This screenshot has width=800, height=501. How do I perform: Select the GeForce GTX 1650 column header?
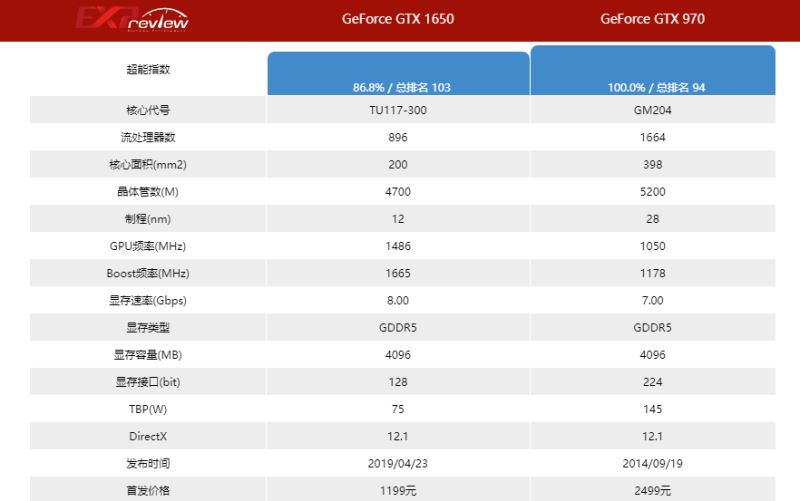pos(398,19)
